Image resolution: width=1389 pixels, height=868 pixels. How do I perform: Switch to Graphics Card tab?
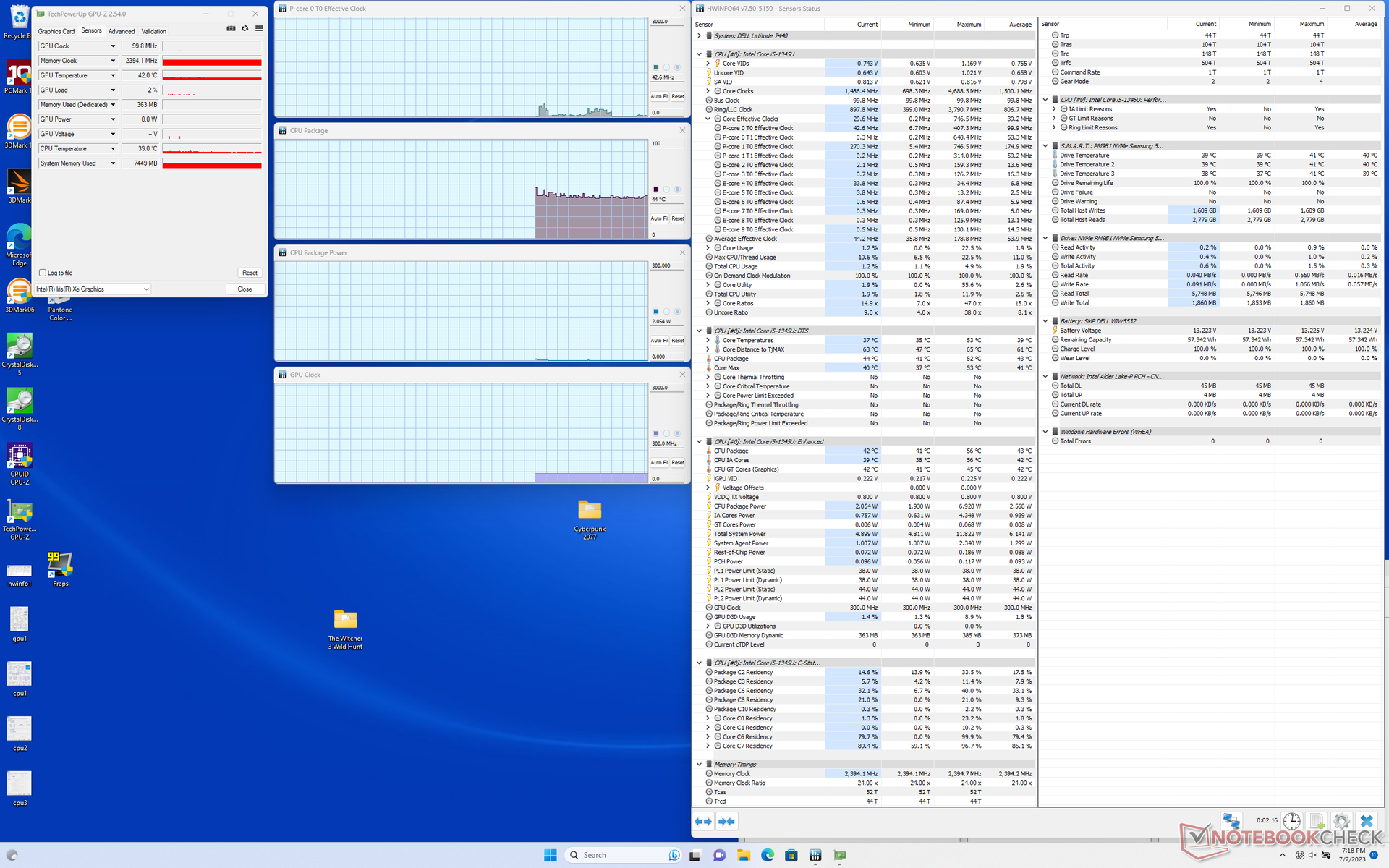pos(56,31)
